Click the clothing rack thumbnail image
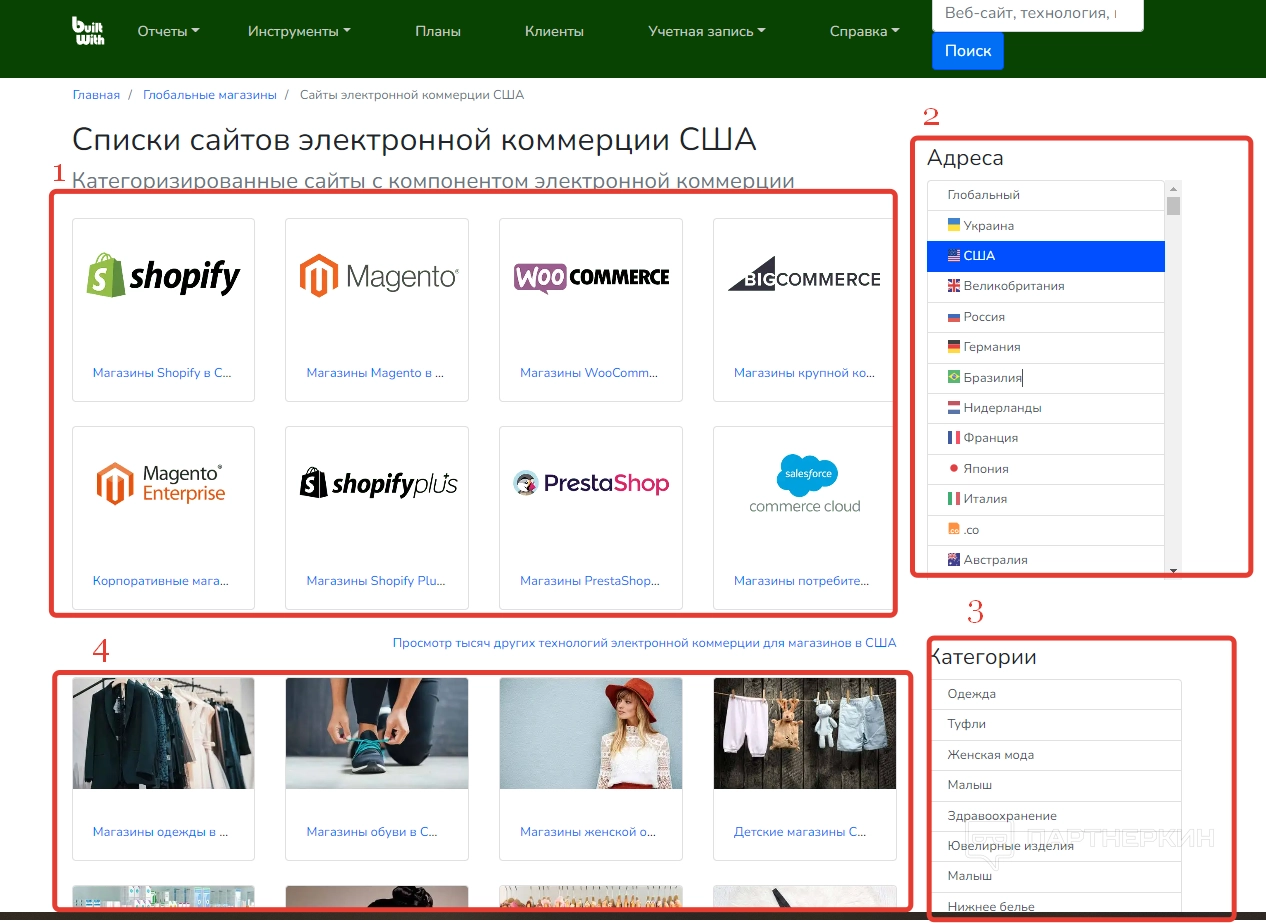The width and height of the screenshot is (1266, 923). click(164, 733)
